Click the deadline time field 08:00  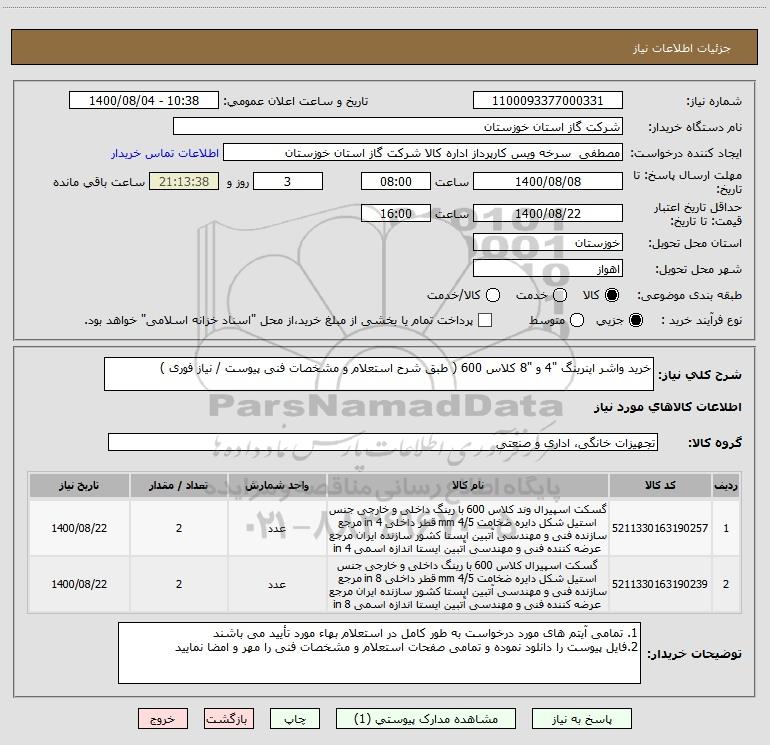[396, 181]
